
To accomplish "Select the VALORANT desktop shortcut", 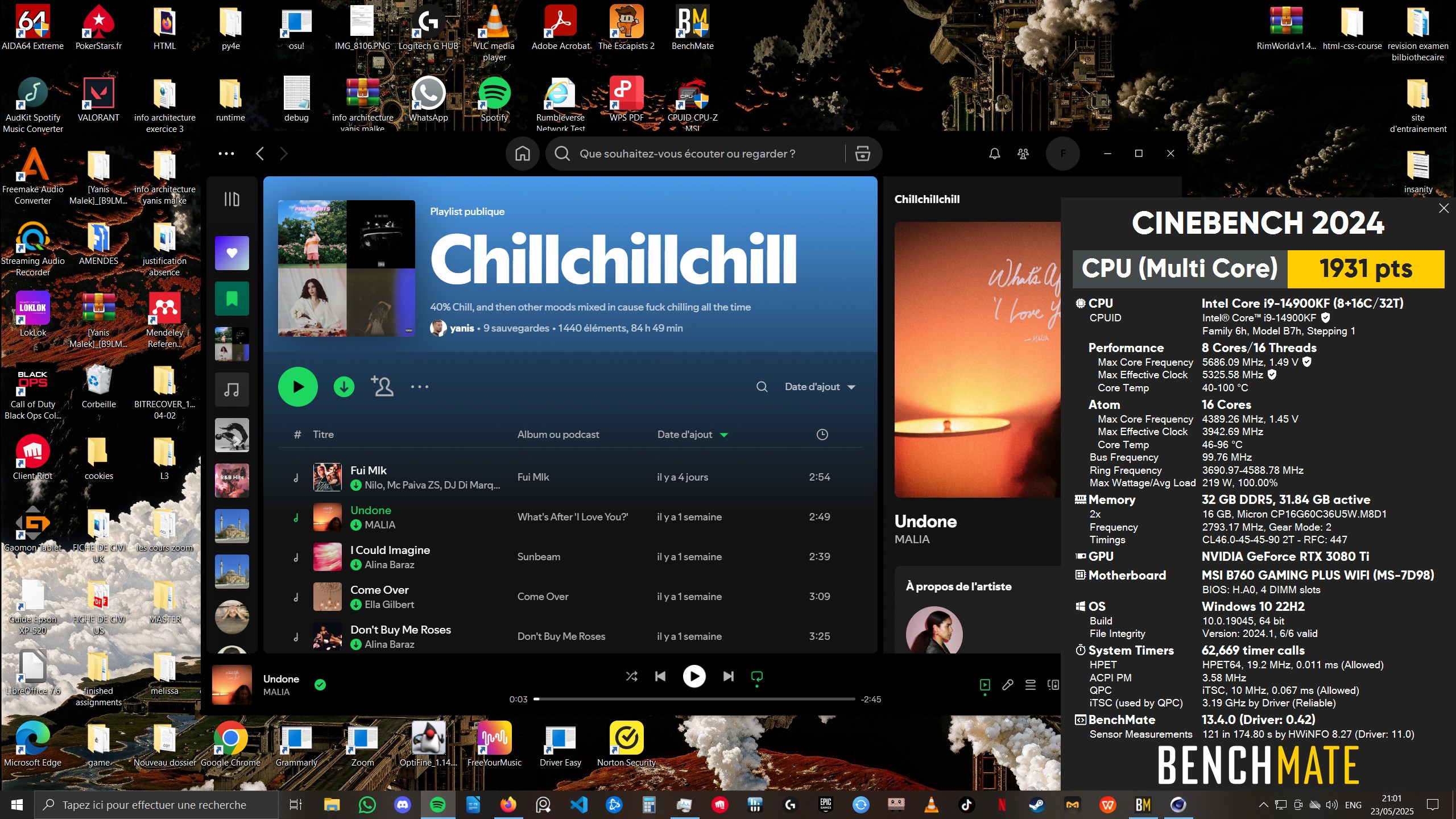I will [x=98, y=100].
